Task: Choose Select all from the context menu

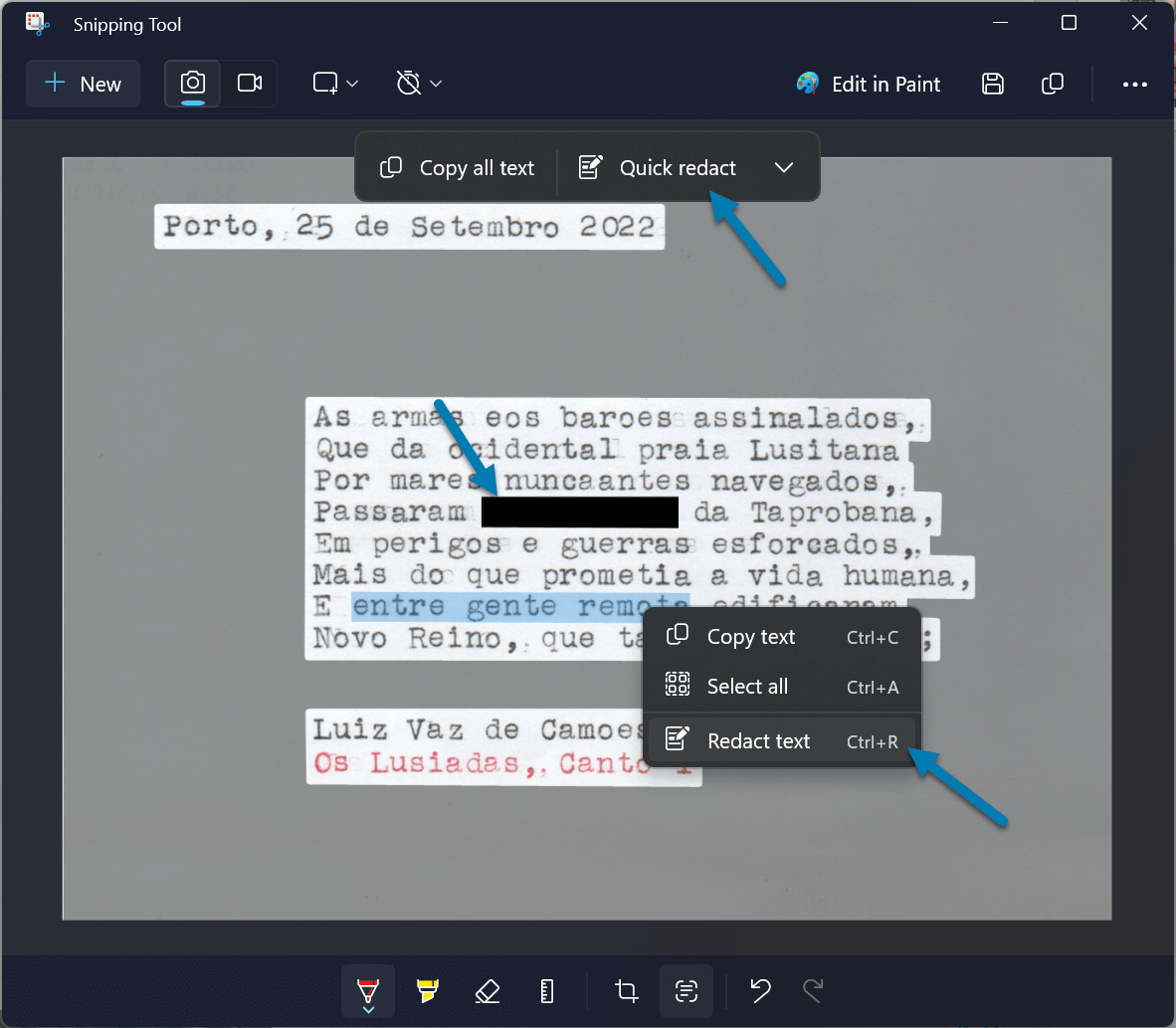Action: [x=782, y=687]
